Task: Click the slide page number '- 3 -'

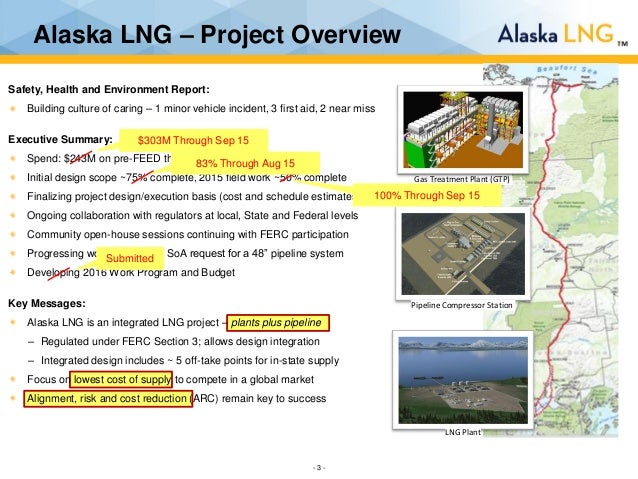Action: tap(319, 468)
